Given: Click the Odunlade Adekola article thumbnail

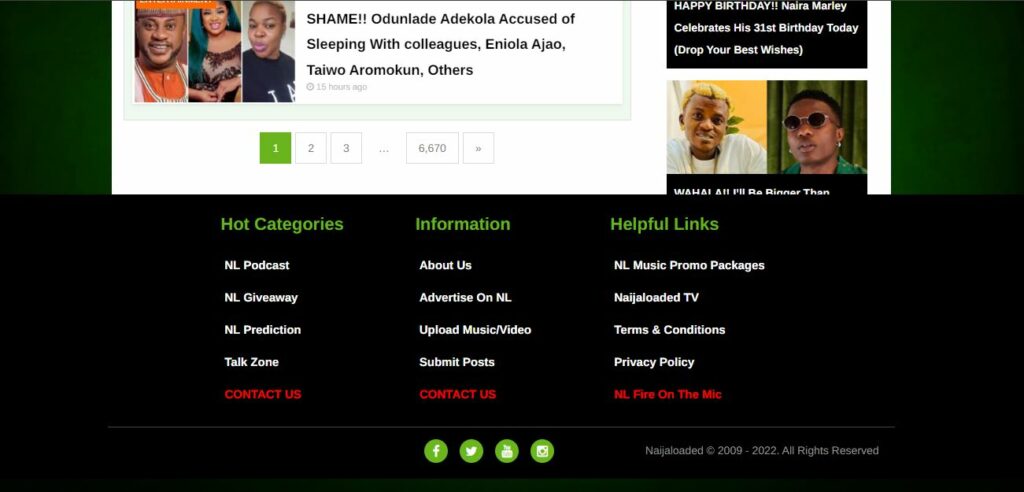Looking at the screenshot, I should point(215,51).
